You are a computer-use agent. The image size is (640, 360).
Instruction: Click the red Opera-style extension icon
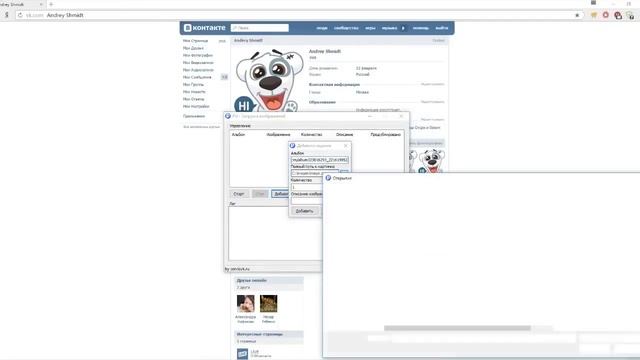click(606, 15)
